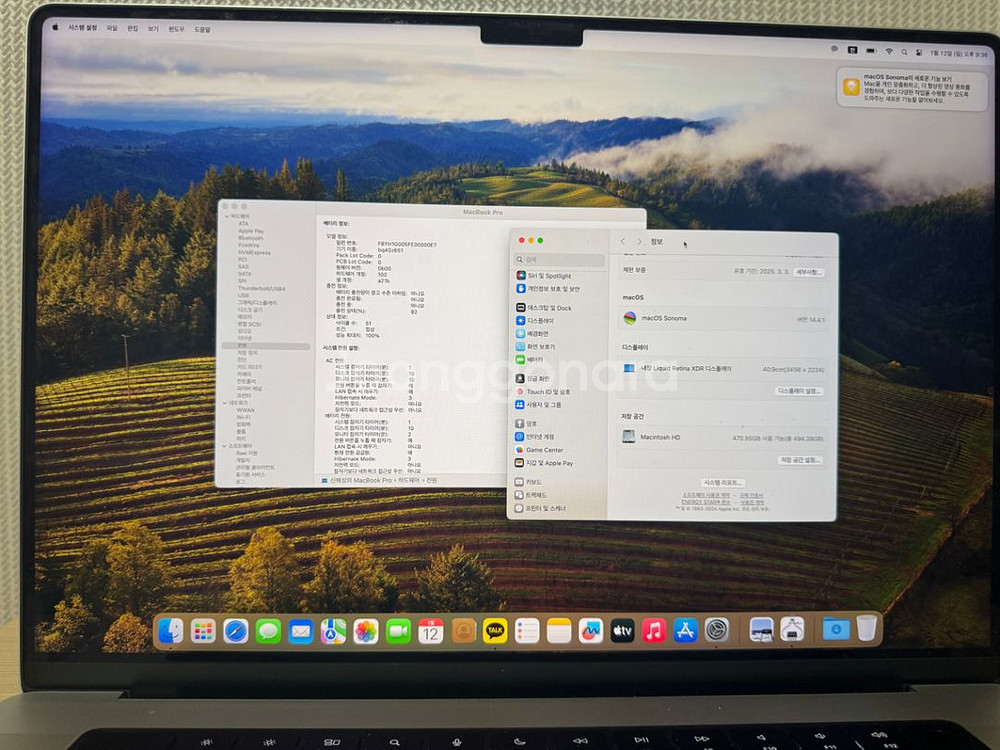Screen dimensions: 1000x750
Task: Open Game Center in the Settings sidebar
Action: click(x=540, y=450)
